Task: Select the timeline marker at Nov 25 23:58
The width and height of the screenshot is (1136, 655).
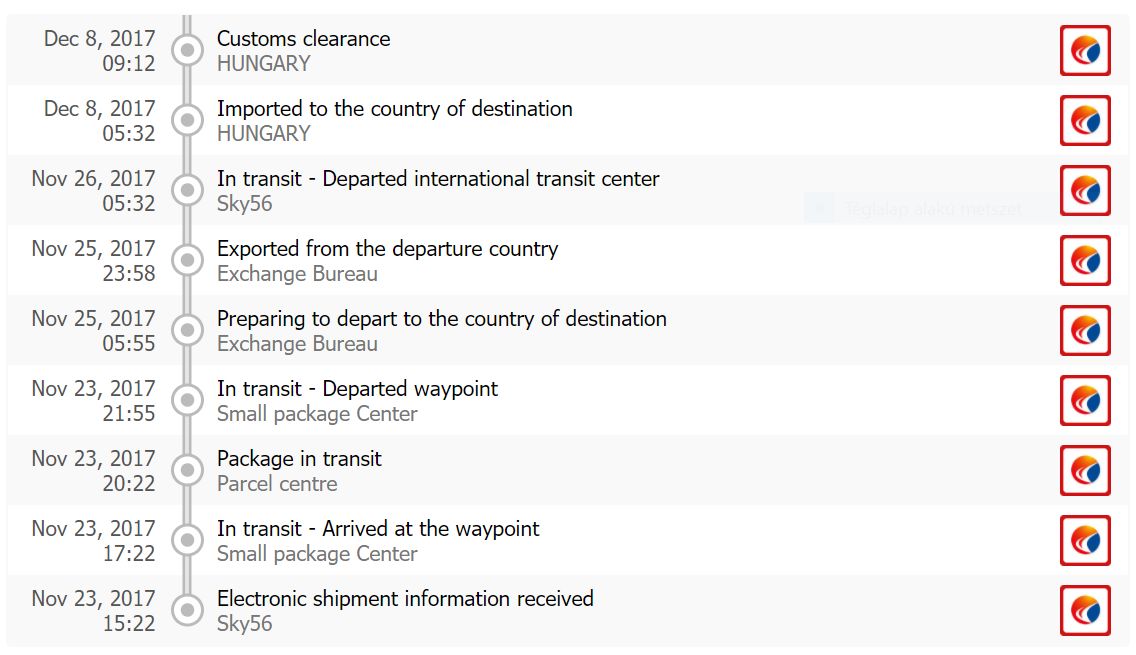Action: [187, 260]
